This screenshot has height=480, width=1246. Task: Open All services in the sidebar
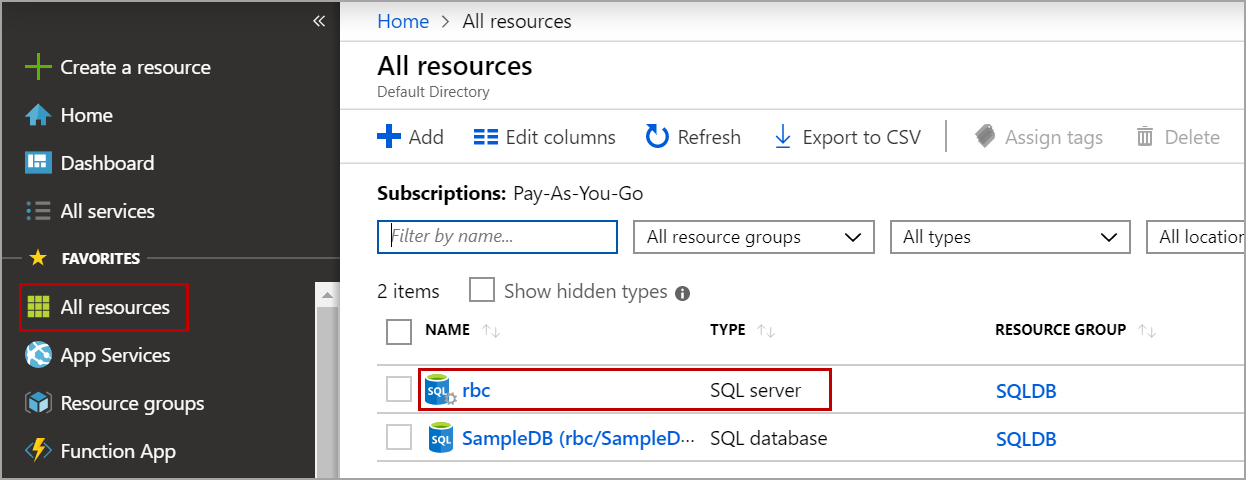coord(107,211)
